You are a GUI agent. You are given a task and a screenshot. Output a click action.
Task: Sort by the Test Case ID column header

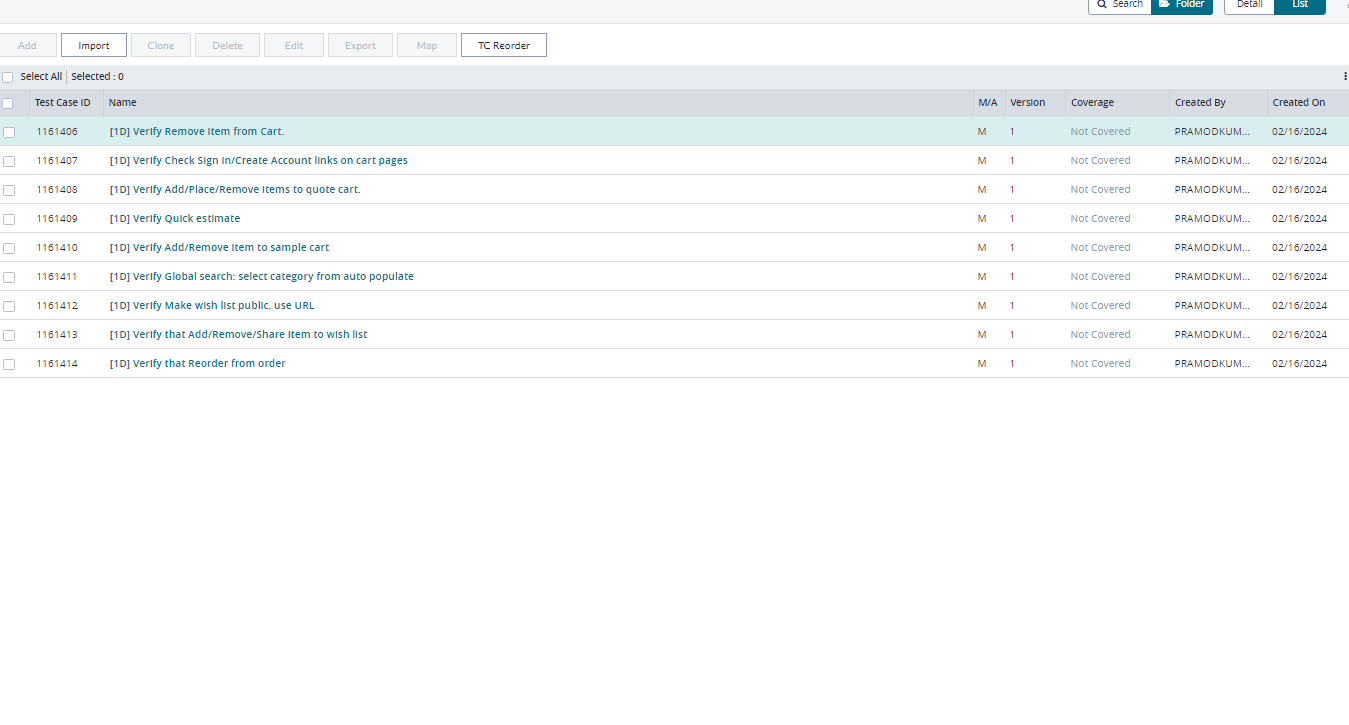tap(62, 103)
